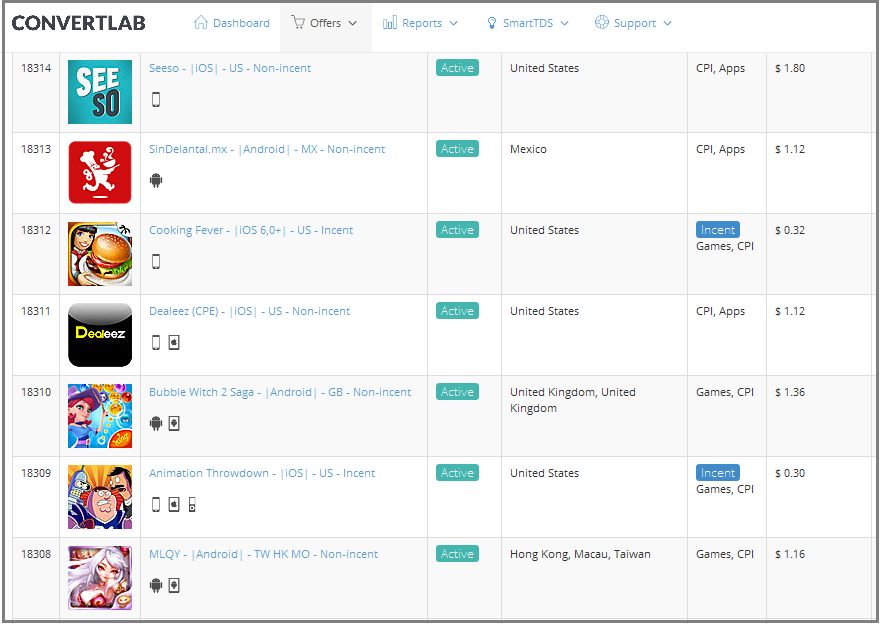The image size is (883, 630).
Task: Open the Dealeez (CPE) offer link
Action: pyautogui.click(x=249, y=311)
